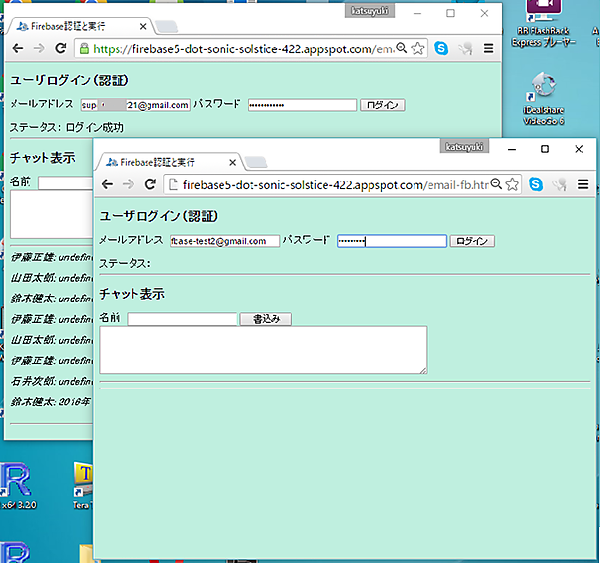Focus email field with ftase-test2 address

[224, 241]
